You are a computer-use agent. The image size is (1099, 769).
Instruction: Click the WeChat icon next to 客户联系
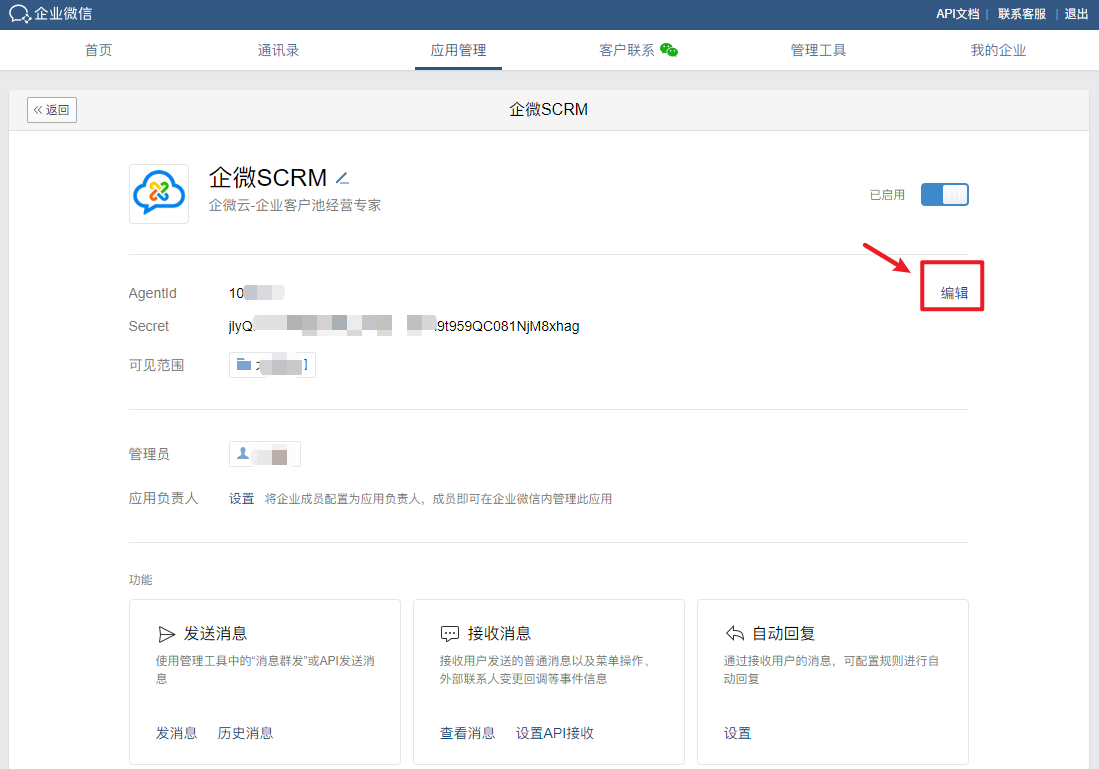click(669, 50)
